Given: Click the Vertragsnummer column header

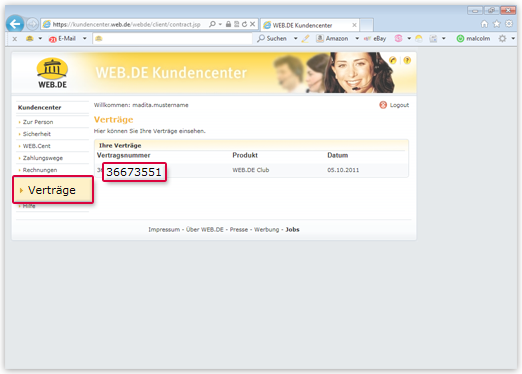Looking at the screenshot, I should click(x=124, y=155).
